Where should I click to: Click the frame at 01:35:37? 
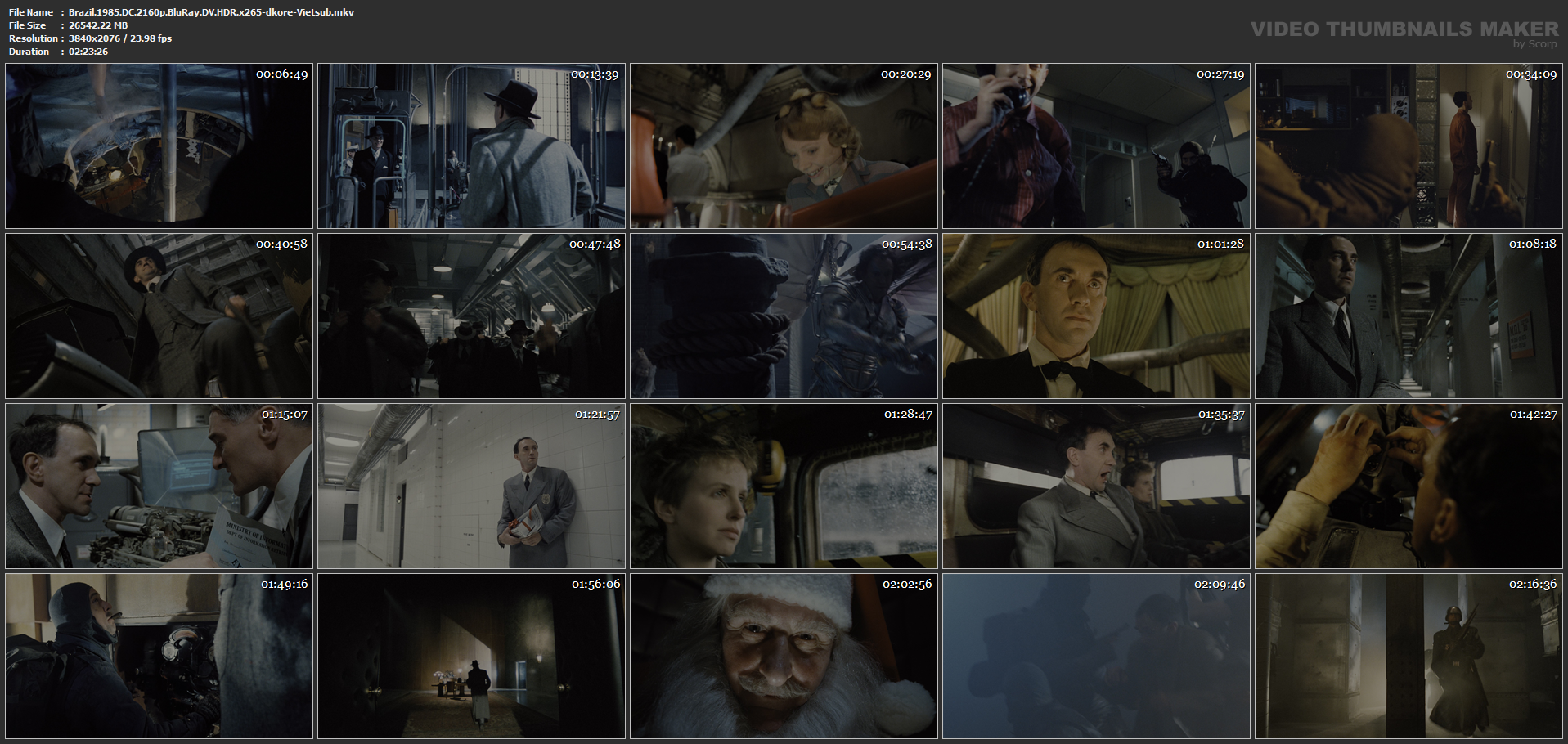tap(1096, 486)
